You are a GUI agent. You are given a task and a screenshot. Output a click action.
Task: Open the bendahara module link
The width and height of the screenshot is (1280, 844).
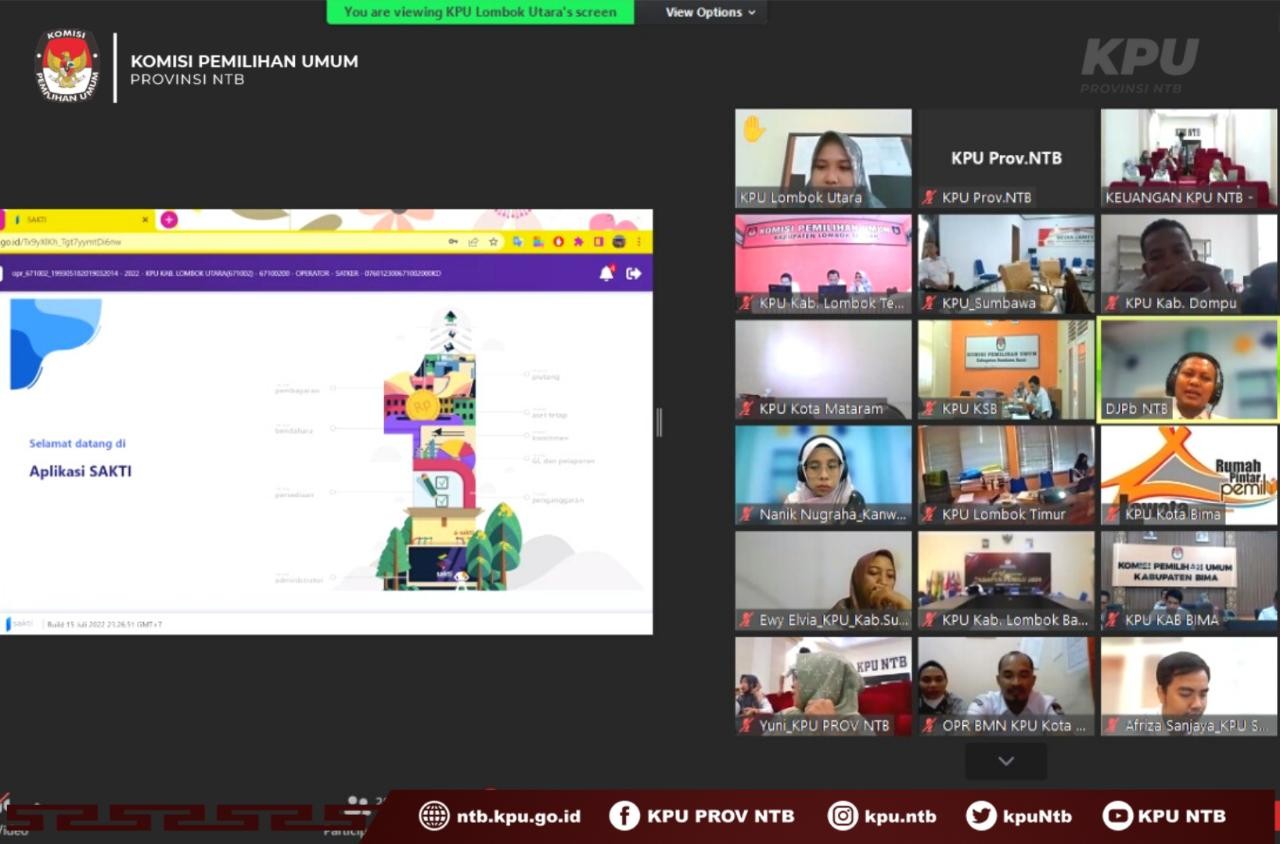[x=294, y=430]
